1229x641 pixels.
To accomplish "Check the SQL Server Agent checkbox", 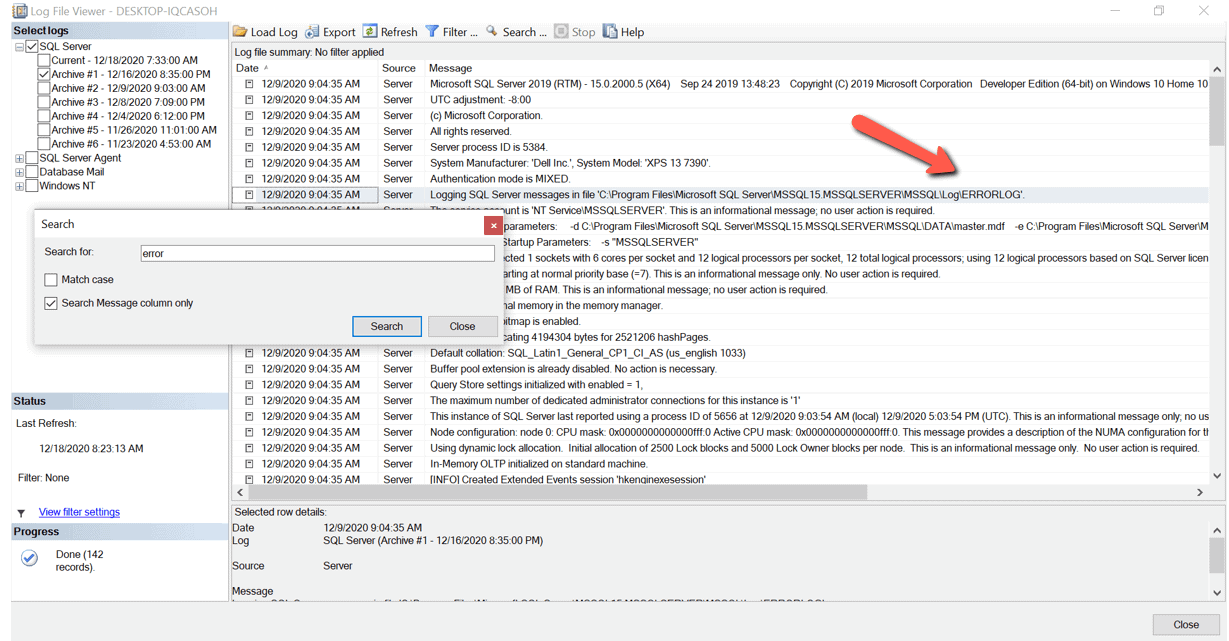I will tap(32, 158).
